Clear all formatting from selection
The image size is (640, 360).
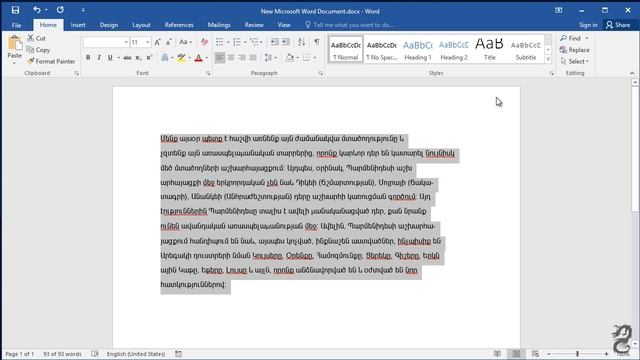204,42
